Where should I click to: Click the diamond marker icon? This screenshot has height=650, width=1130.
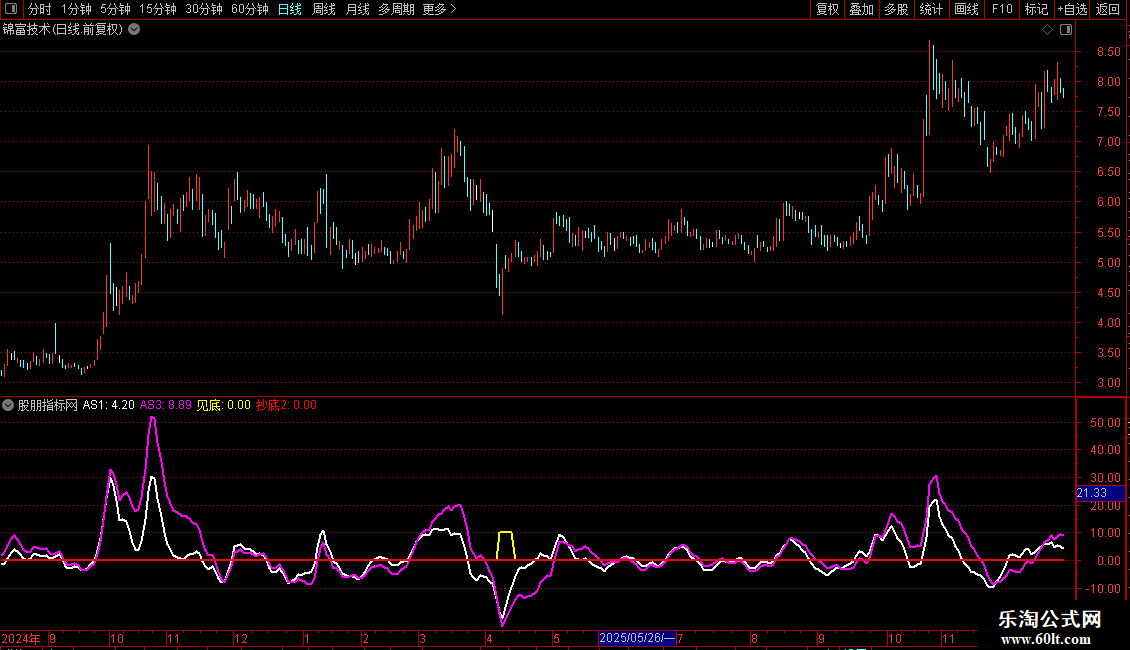[x=1047, y=29]
